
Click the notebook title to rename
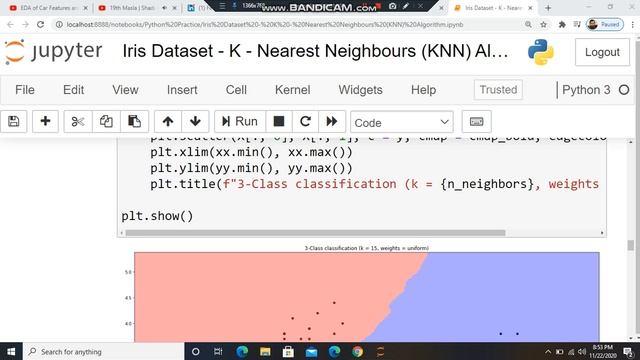(x=315, y=51)
